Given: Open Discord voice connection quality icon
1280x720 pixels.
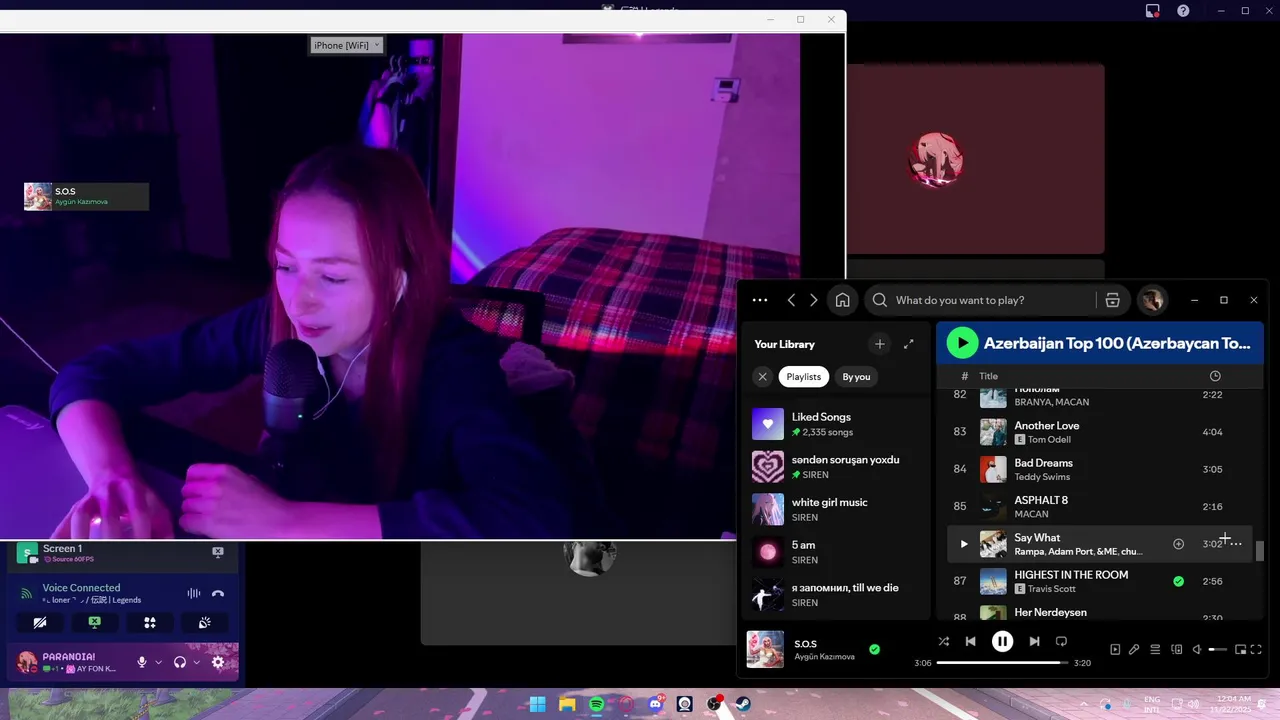Looking at the screenshot, I should (27, 593).
